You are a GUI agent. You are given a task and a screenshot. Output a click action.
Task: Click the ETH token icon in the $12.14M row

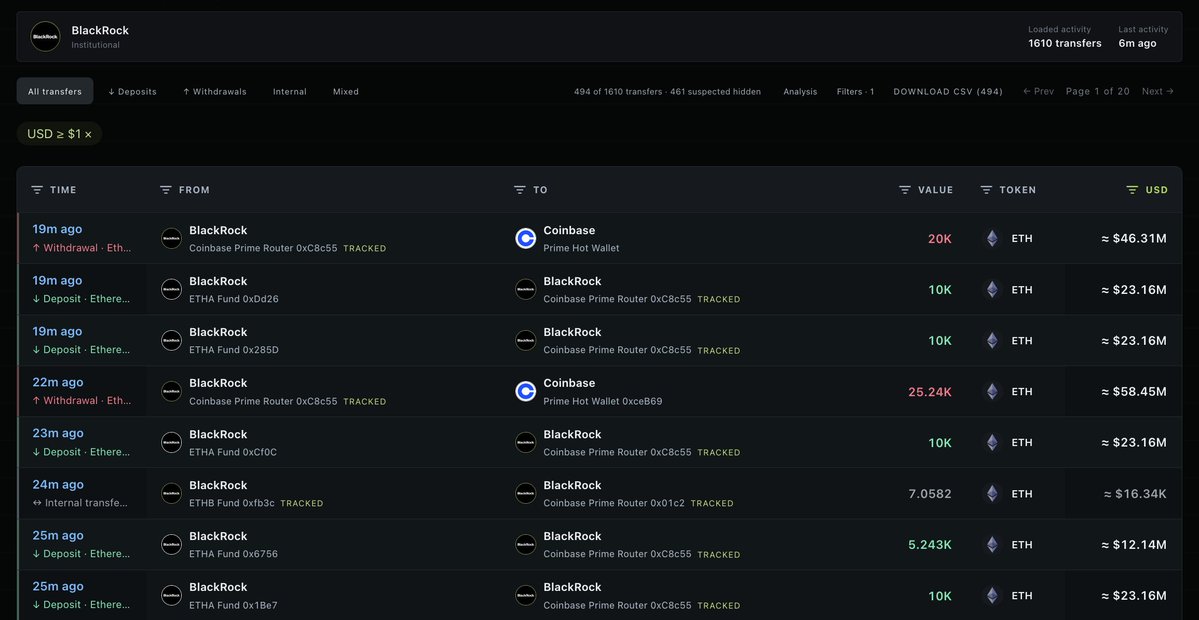992,544
